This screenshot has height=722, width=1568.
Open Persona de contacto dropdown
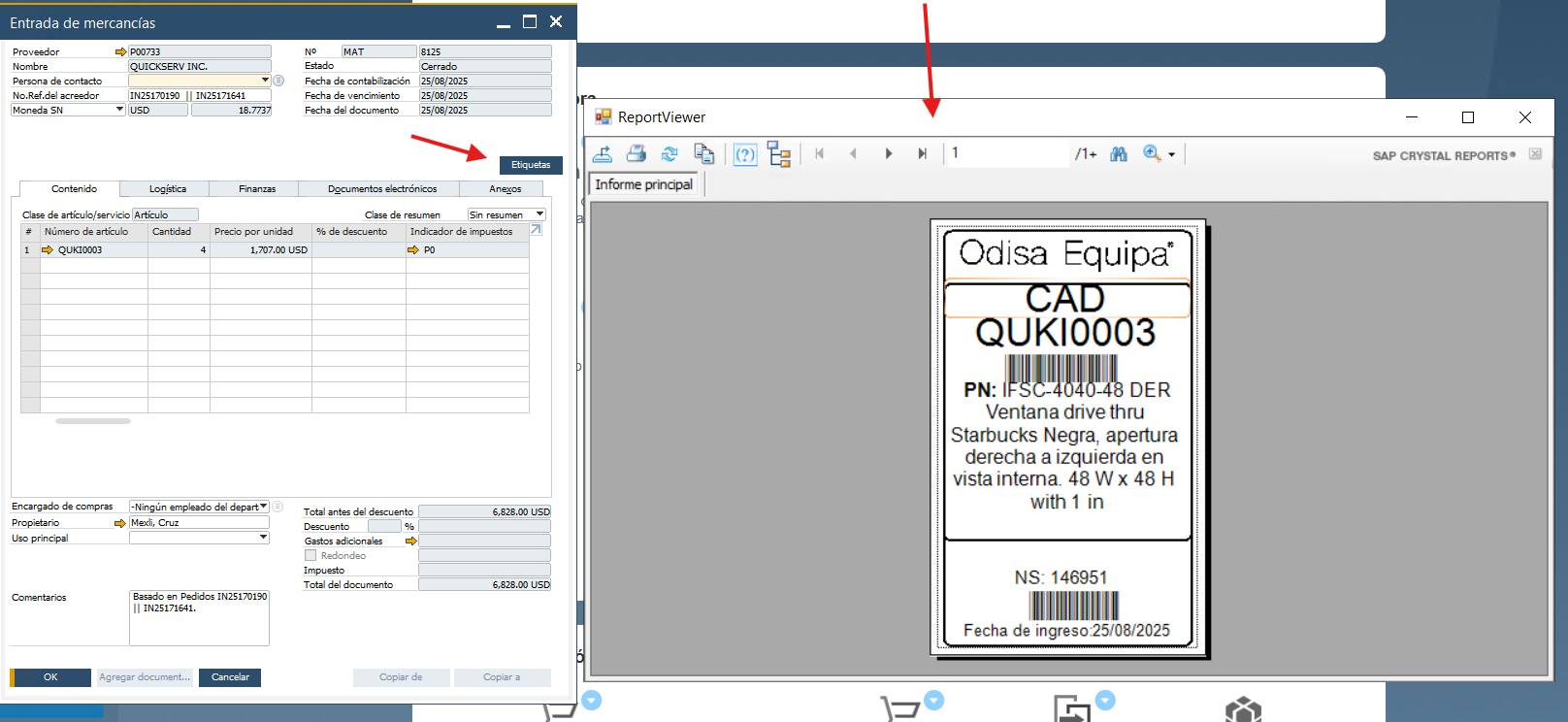265,81
